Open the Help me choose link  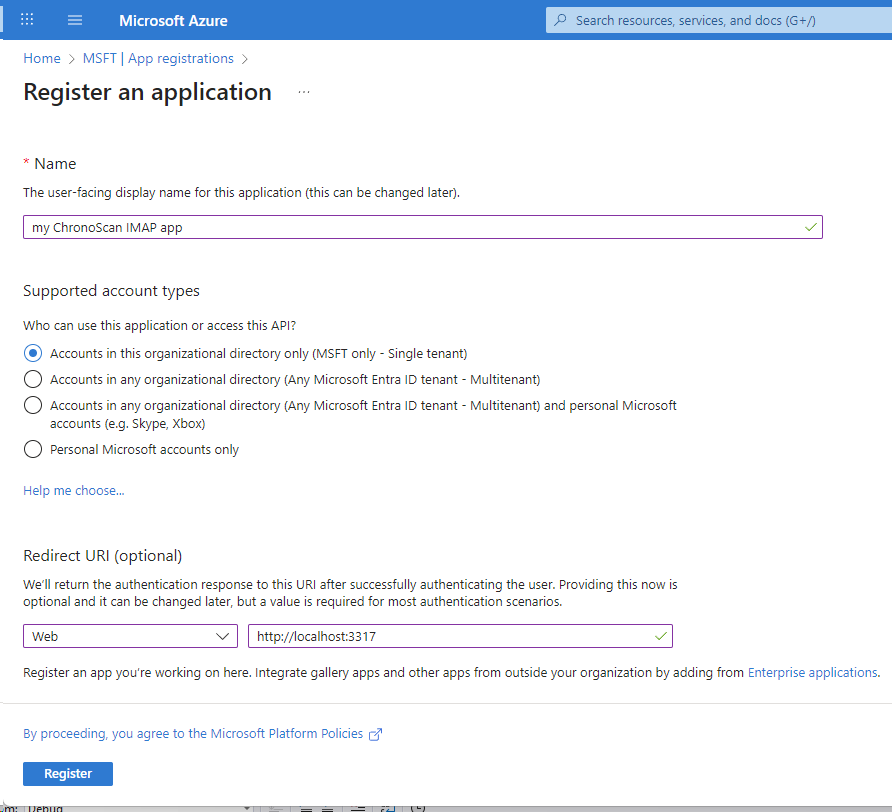74,491
